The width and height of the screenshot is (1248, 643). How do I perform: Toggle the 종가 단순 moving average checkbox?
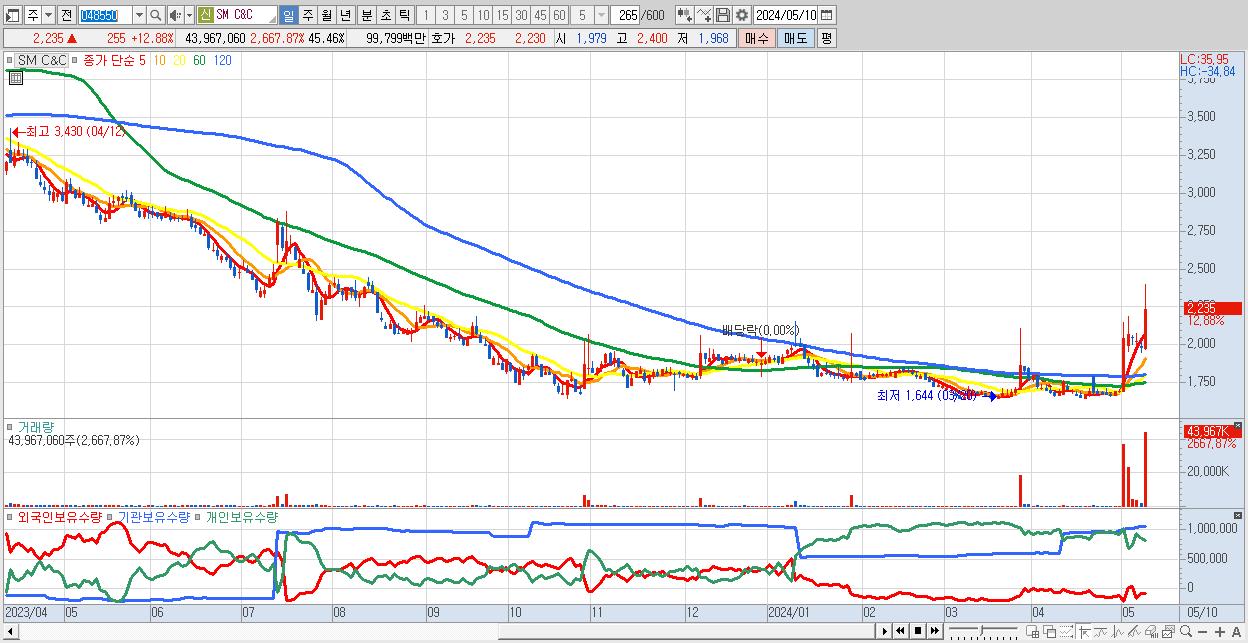coord(74,60)
